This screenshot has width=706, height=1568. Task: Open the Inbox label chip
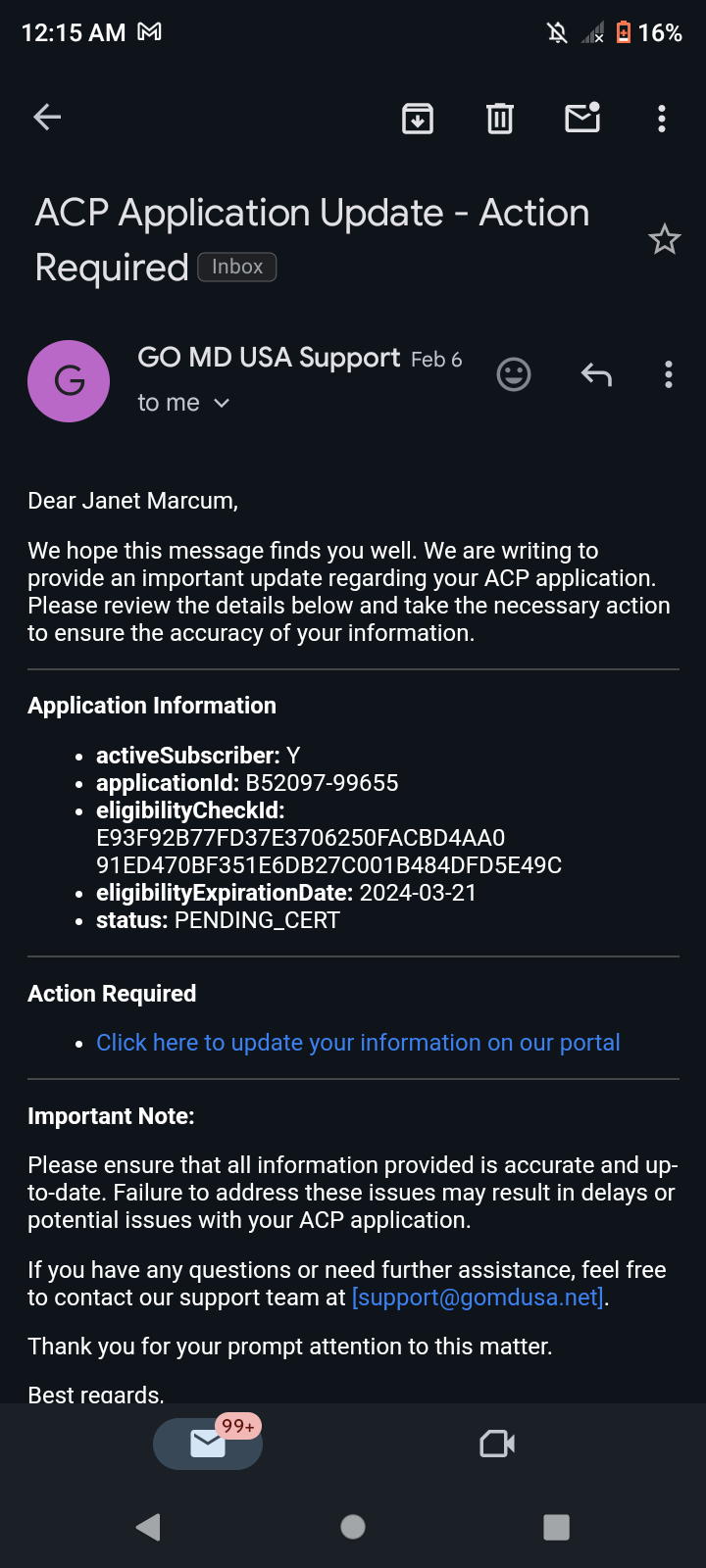pyautogui.click(x=237, y=267)
